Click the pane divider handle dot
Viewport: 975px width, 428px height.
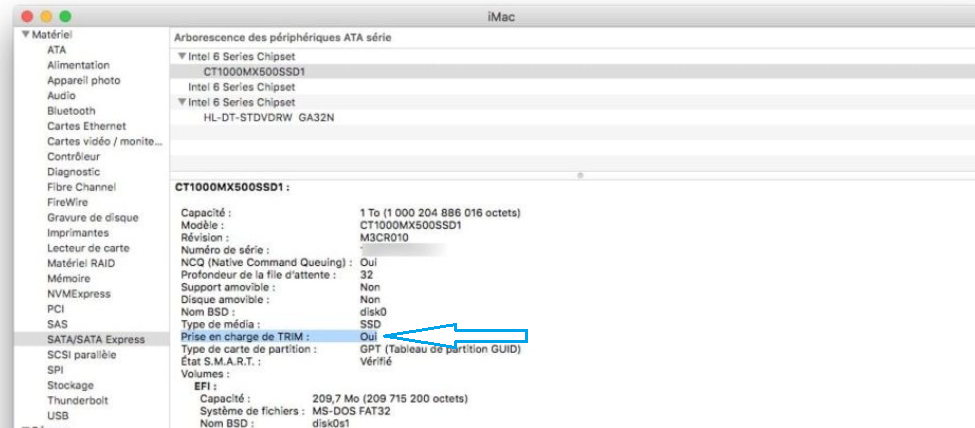tap(580, 176)
